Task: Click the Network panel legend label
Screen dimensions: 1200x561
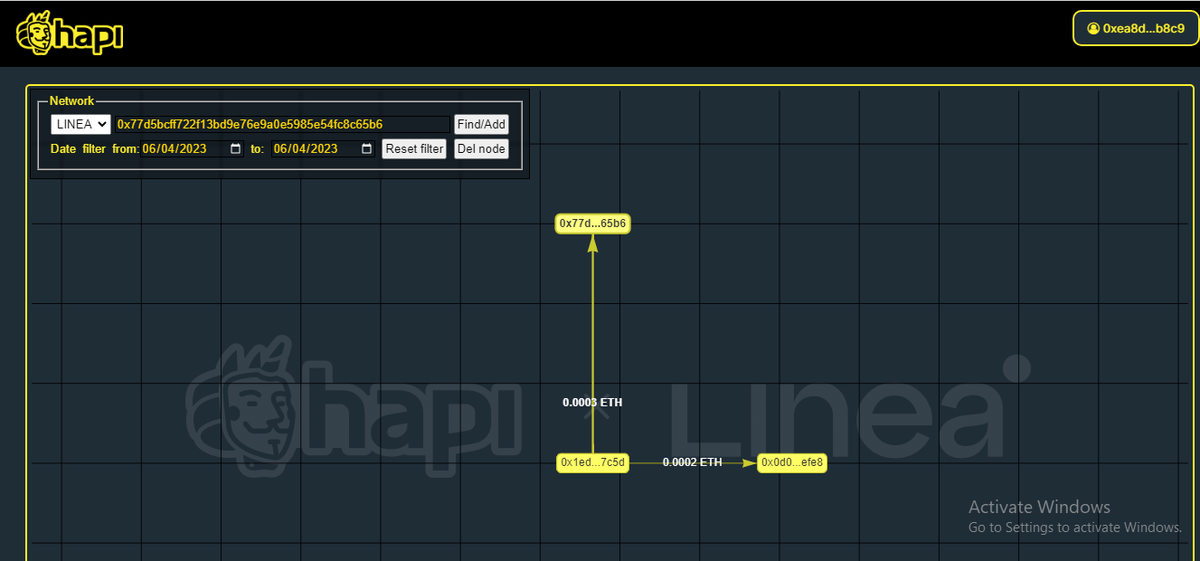Action: click(71, 101)
